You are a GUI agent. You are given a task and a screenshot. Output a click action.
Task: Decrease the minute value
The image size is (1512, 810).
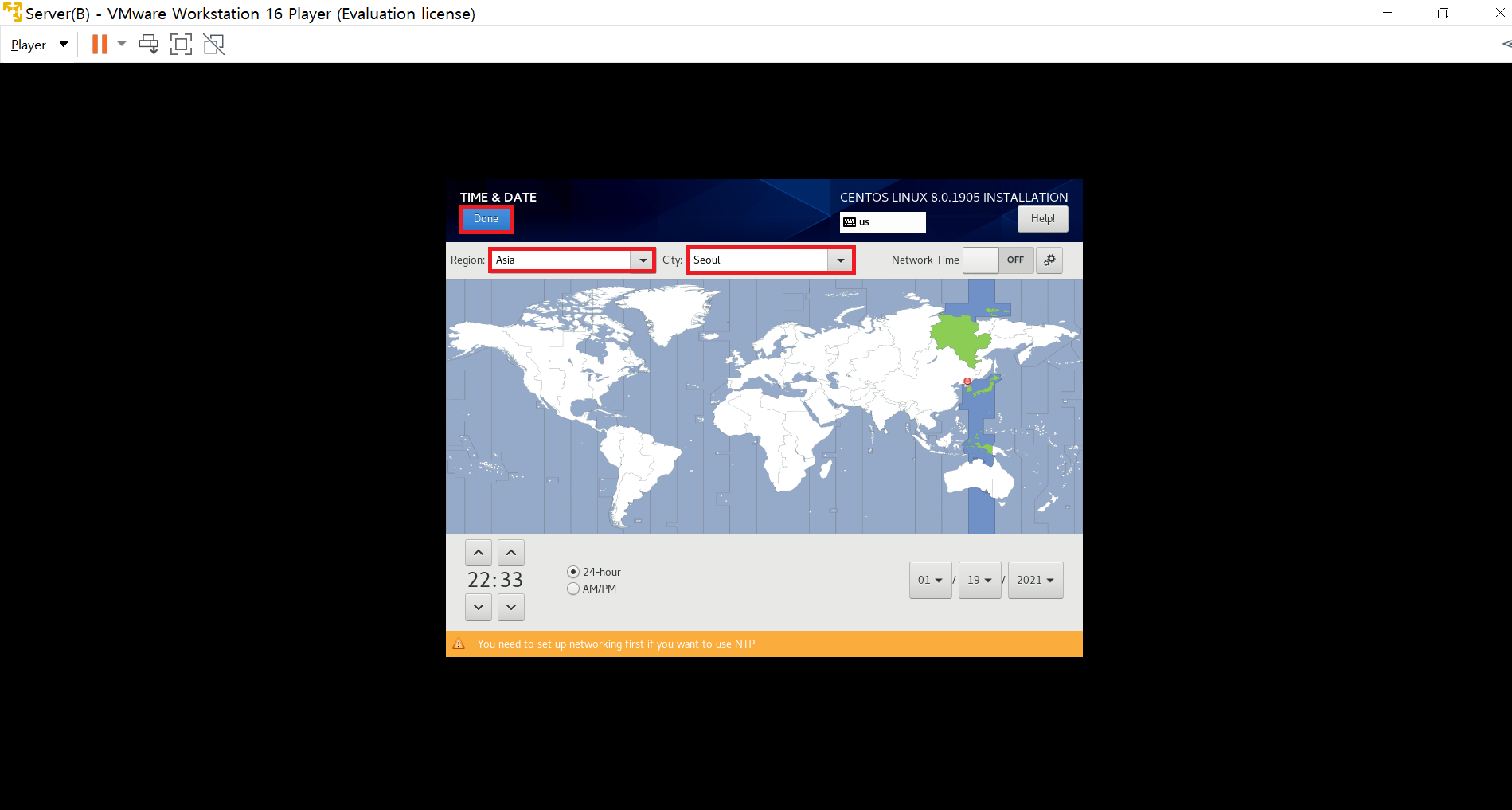coord(511,607)
